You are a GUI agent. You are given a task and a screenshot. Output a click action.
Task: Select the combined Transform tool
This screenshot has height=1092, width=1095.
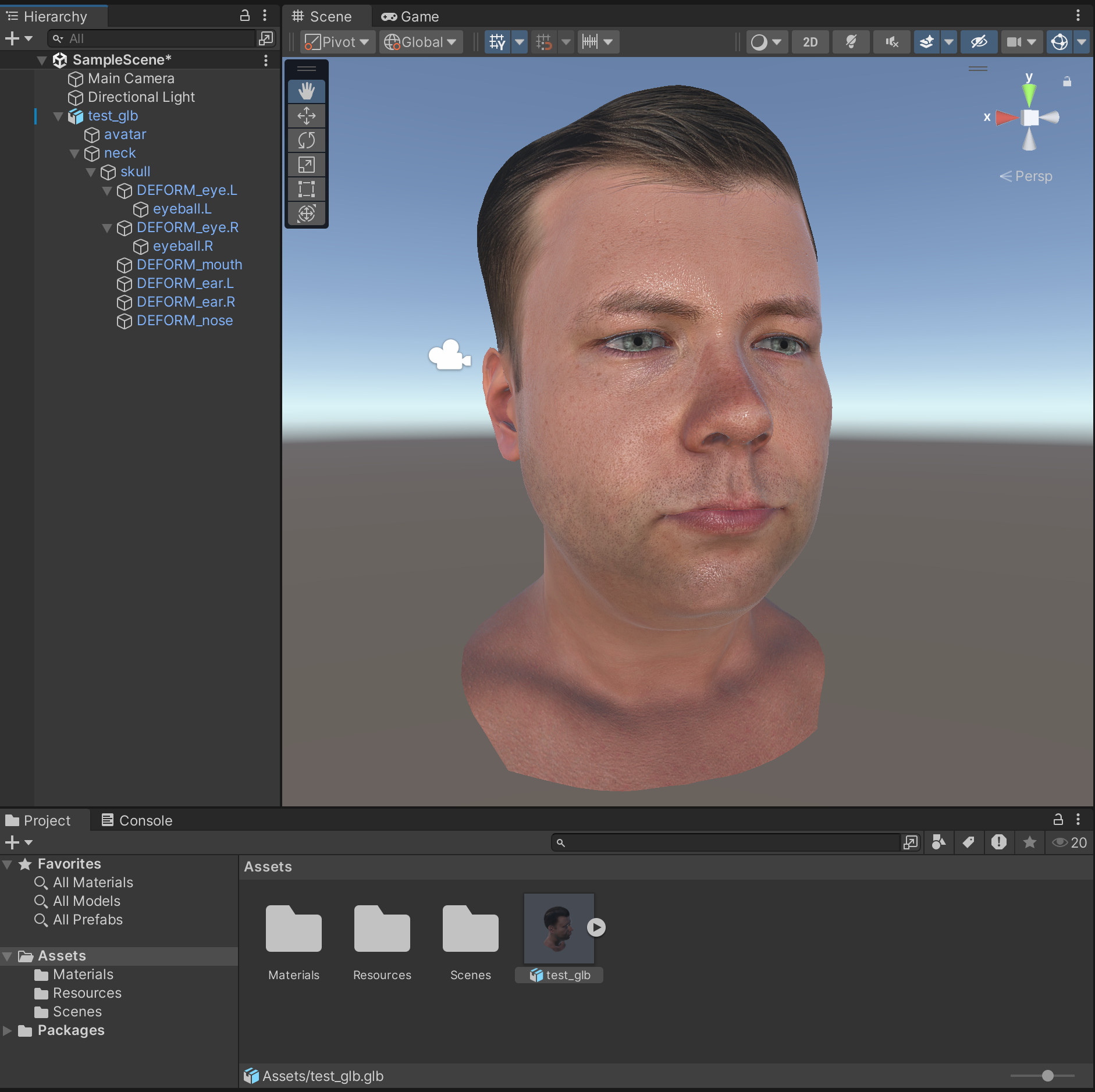[x=307, y=213]
